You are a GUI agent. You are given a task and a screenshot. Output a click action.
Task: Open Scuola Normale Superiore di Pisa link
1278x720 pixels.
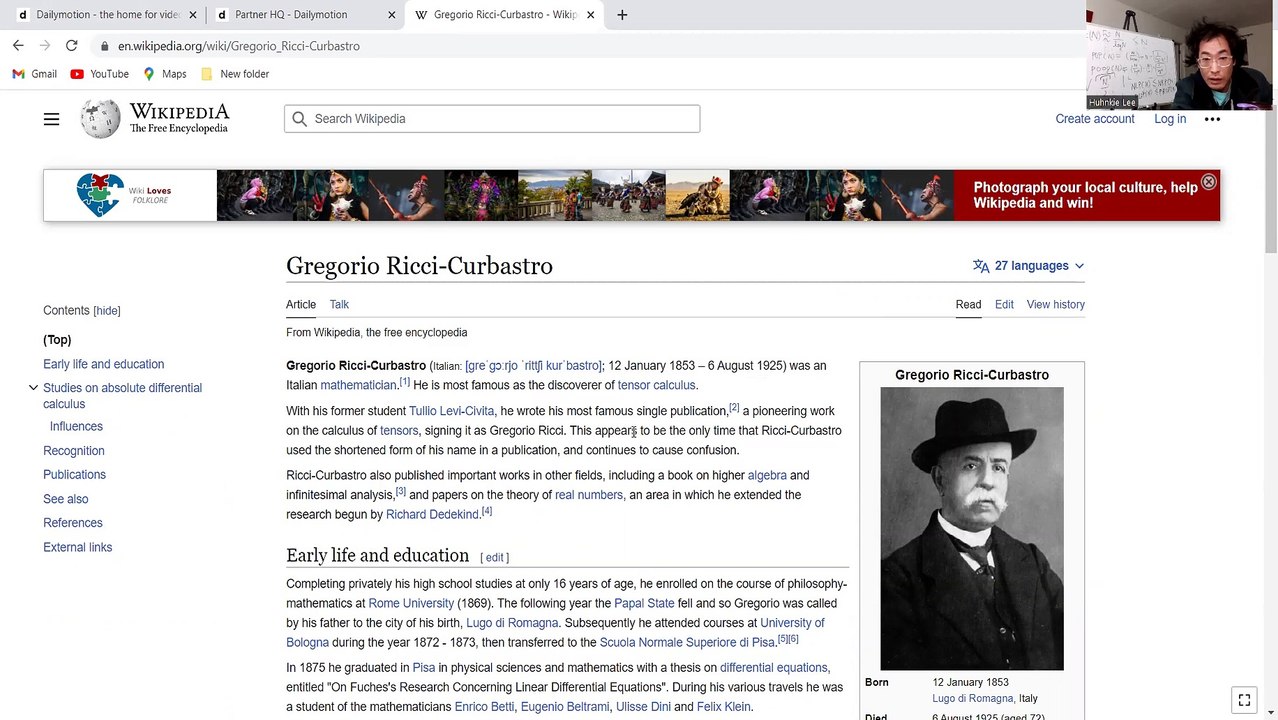pyautogui.click(x=687, y=643)
